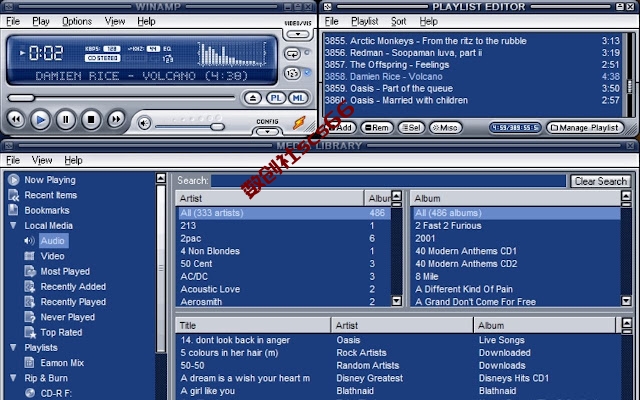Select playlist entry Oasis Married with children
This screenshot has width=640, height=400.
pos(472,100)
